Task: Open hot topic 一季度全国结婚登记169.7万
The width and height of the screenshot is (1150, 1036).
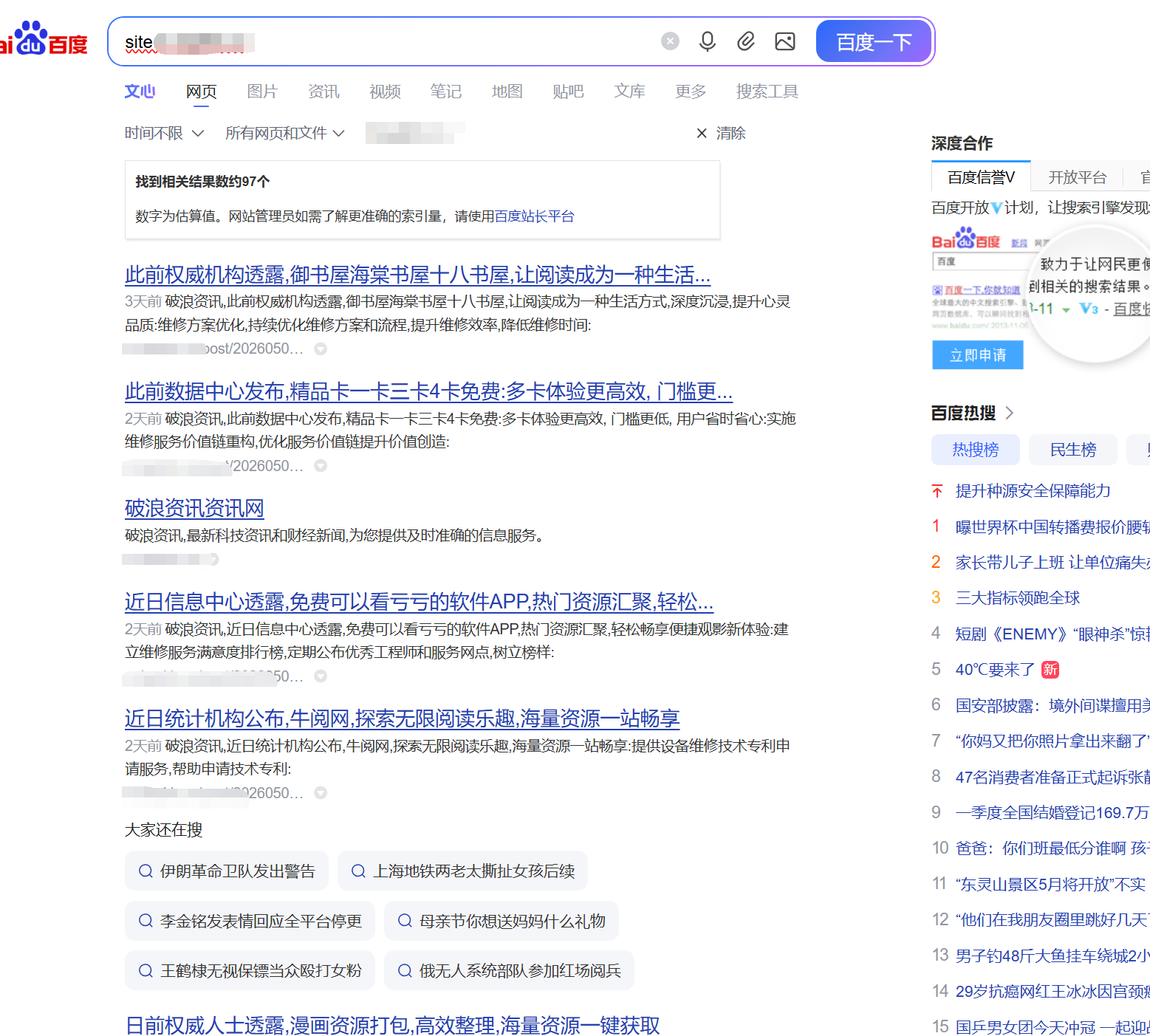Action: point(1053,813)
